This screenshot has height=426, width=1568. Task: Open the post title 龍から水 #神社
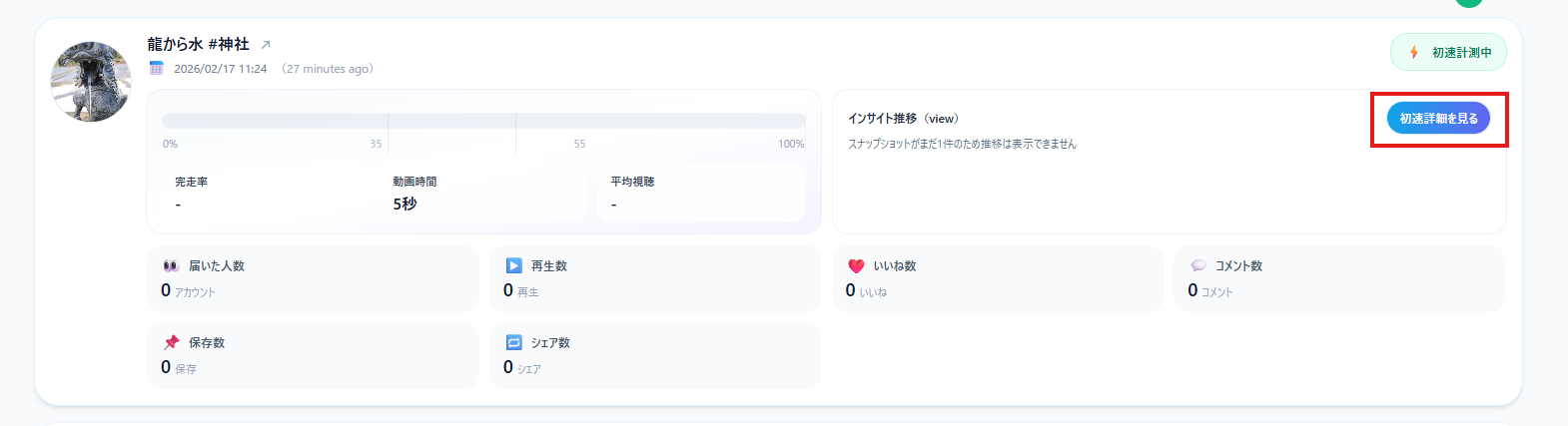click(198, 45)
